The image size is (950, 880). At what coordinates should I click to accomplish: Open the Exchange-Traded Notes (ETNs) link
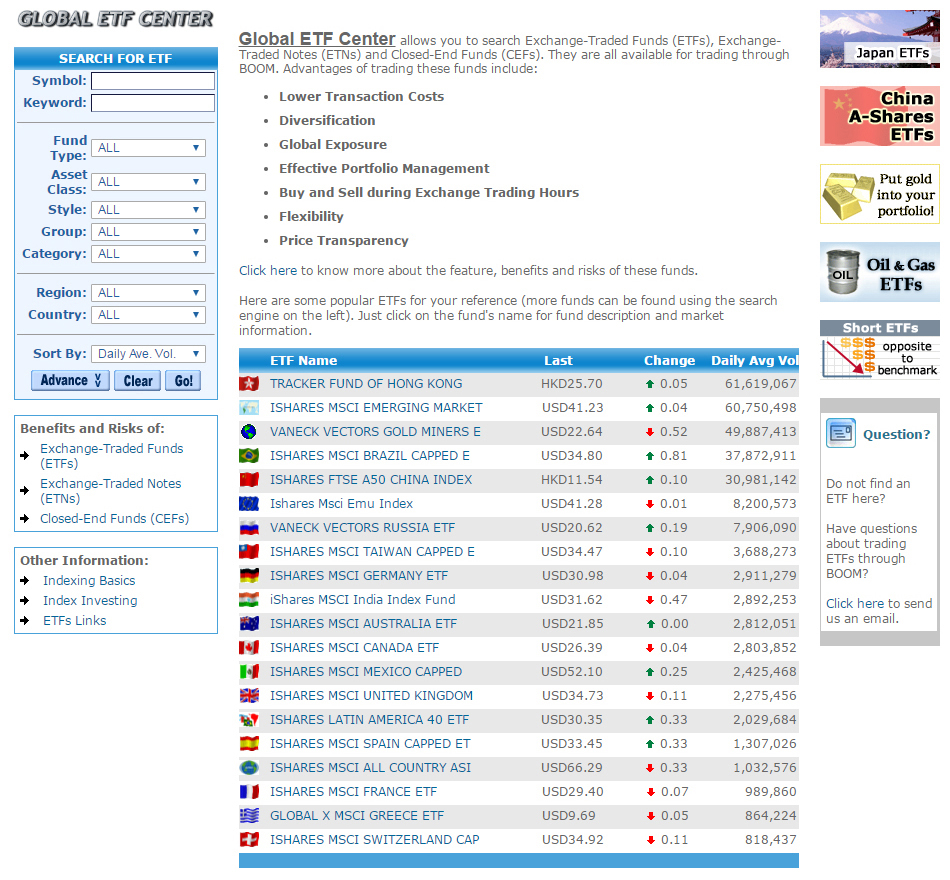110,492
